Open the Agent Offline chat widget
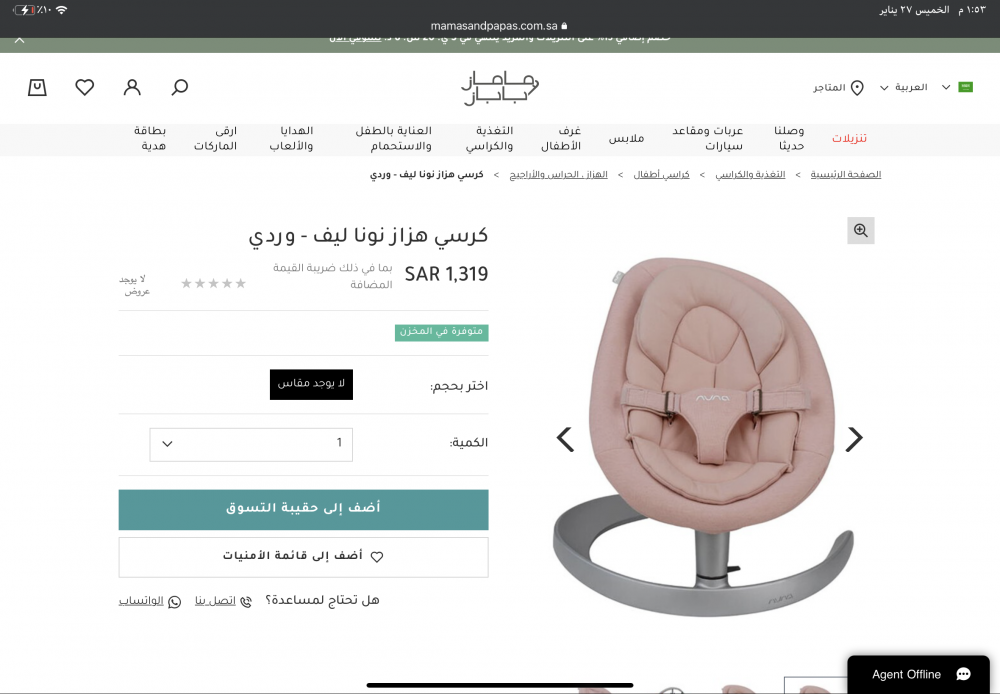This screenshot has height=694, width=1000. (918, 674)
